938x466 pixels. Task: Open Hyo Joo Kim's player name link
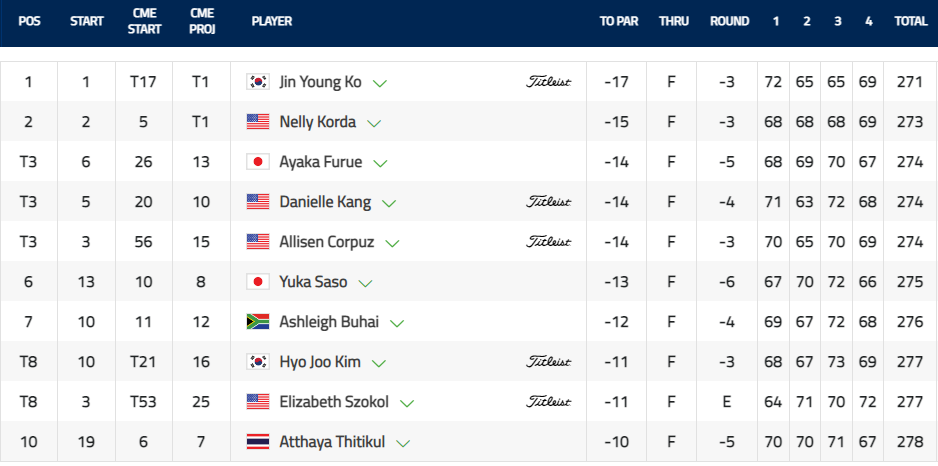tap(320, 363)
